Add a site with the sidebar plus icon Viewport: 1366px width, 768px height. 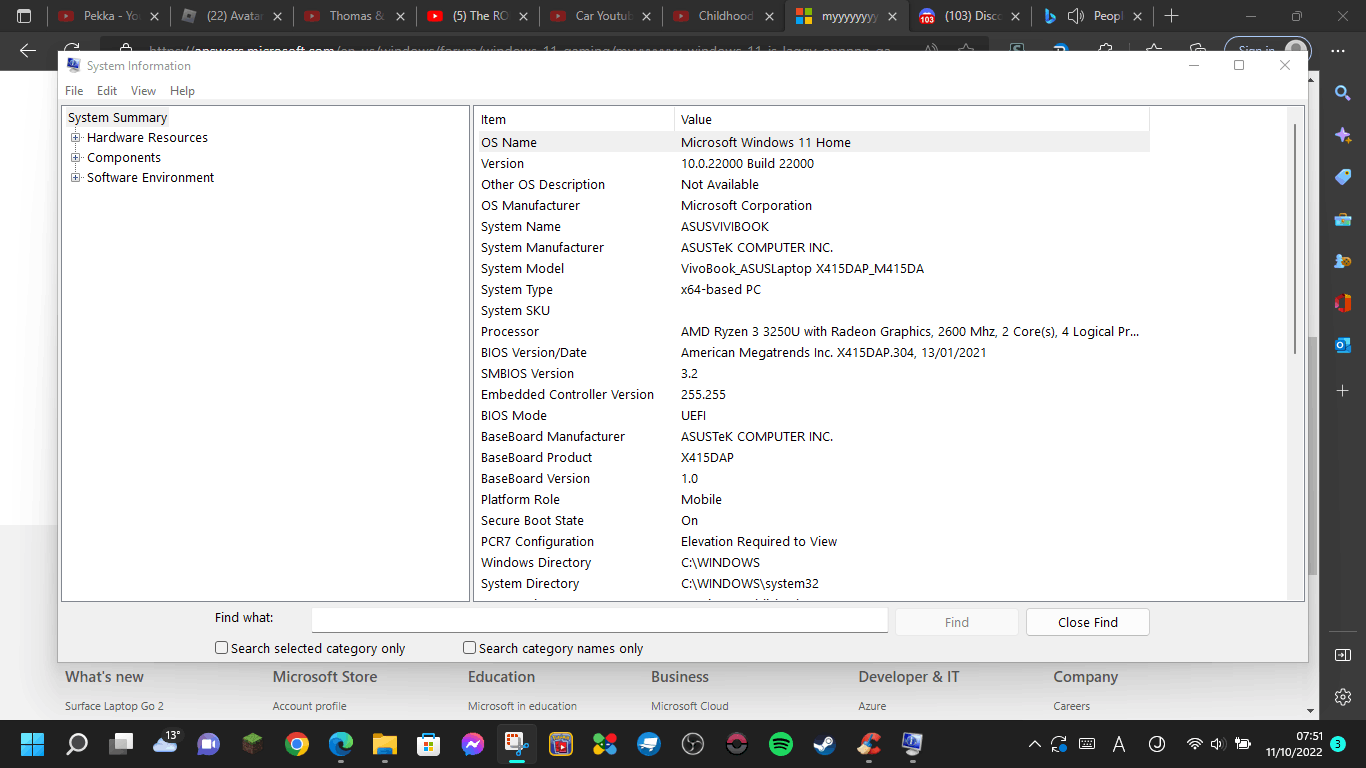click(x=1343, y=390)
